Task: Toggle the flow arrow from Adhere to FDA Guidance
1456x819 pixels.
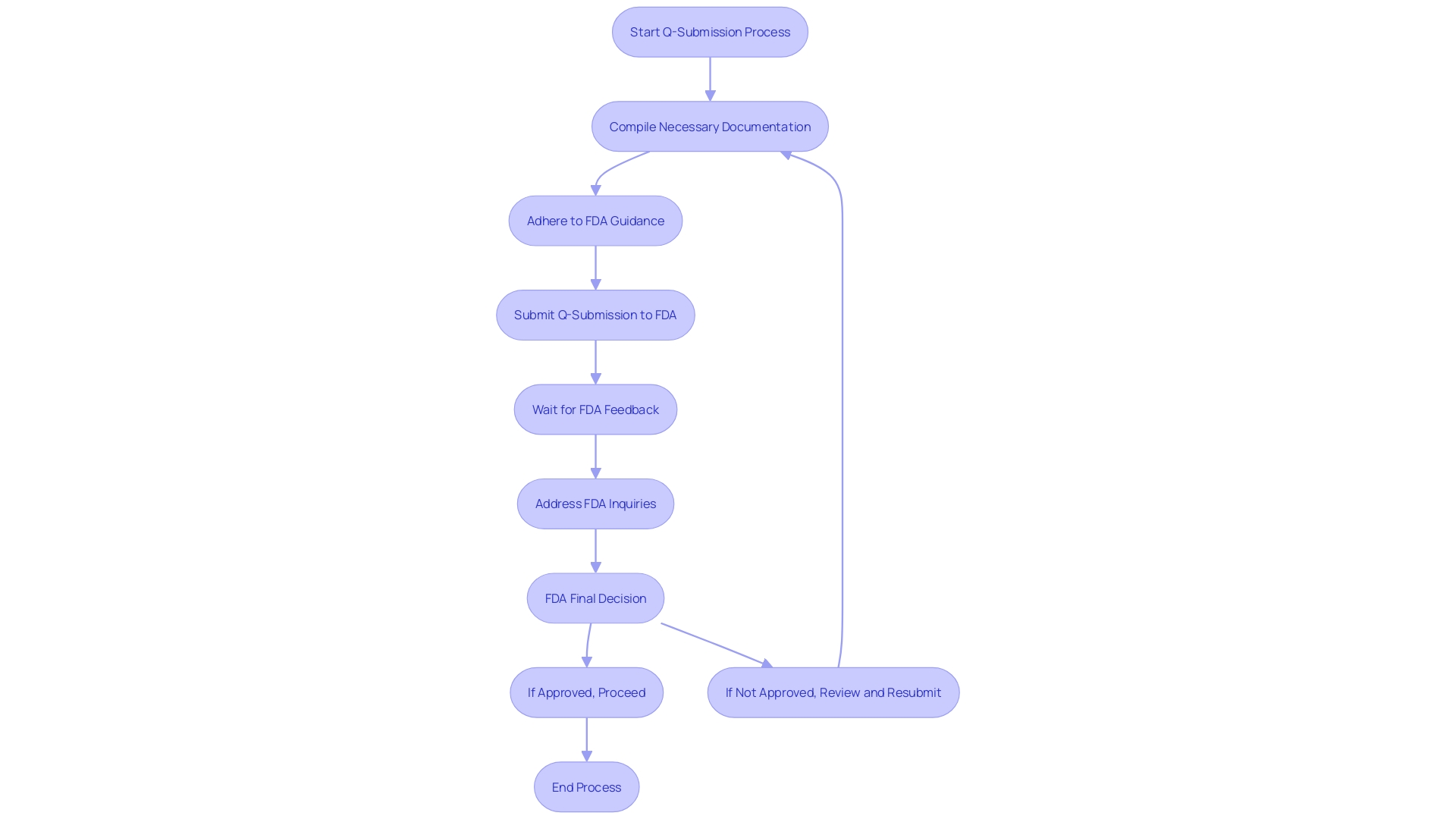Action: point(594,267)
